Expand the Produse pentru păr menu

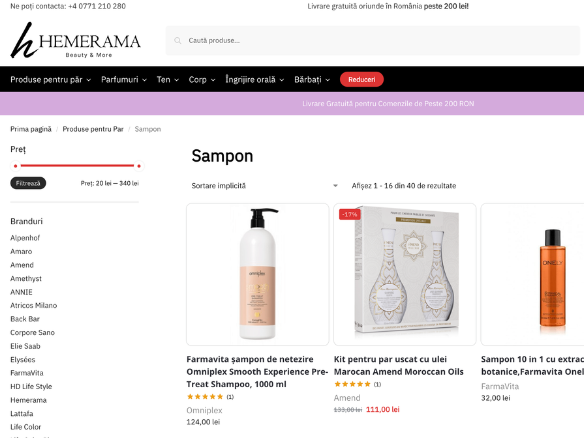tap(50, 79)
